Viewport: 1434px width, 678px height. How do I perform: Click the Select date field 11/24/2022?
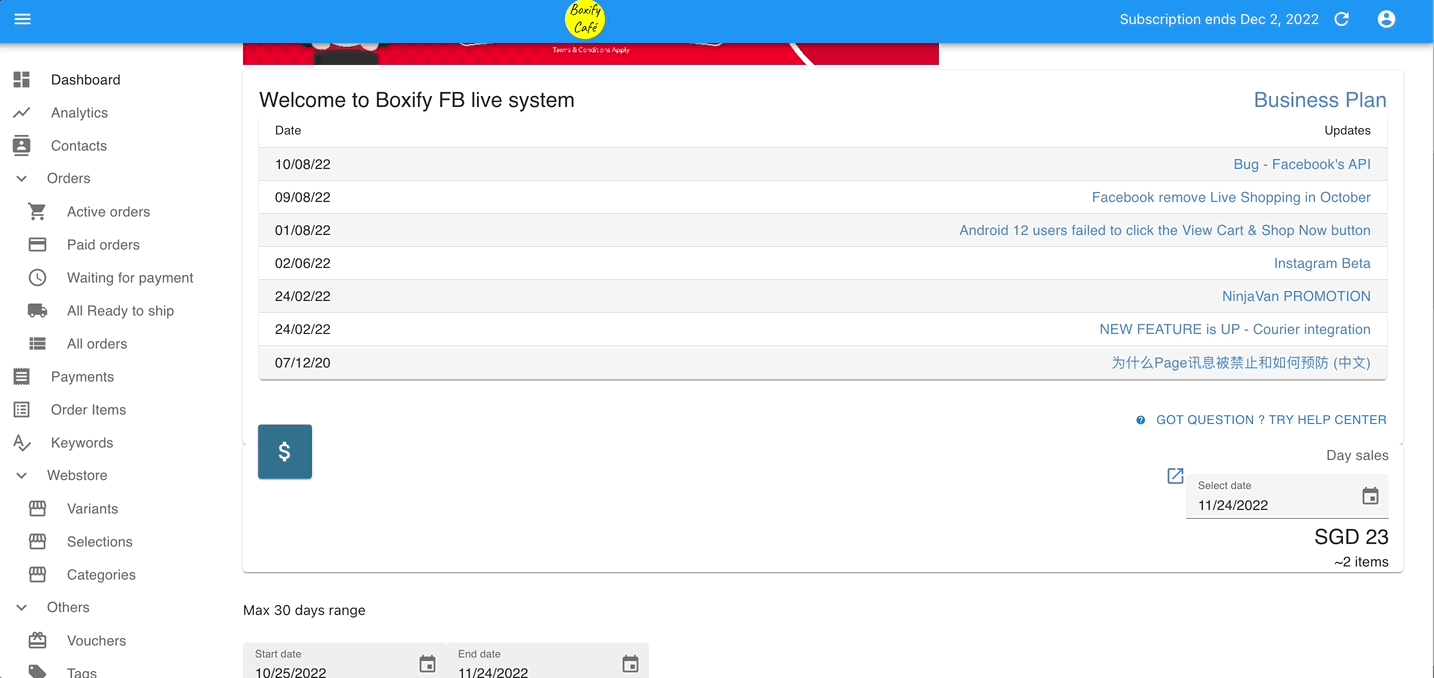point(1287,496)
